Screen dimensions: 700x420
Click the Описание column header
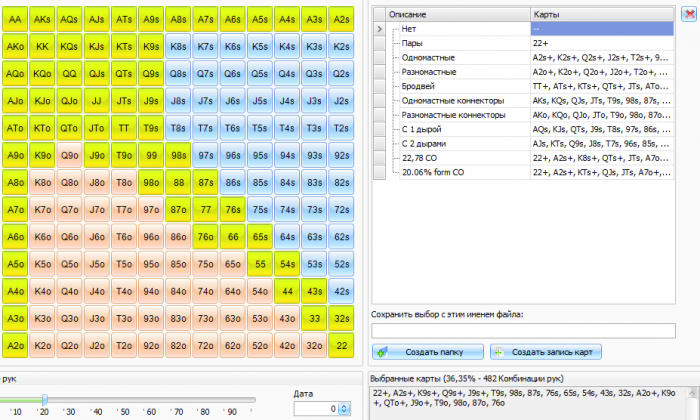pyautogui.click(x=458, y=14)
